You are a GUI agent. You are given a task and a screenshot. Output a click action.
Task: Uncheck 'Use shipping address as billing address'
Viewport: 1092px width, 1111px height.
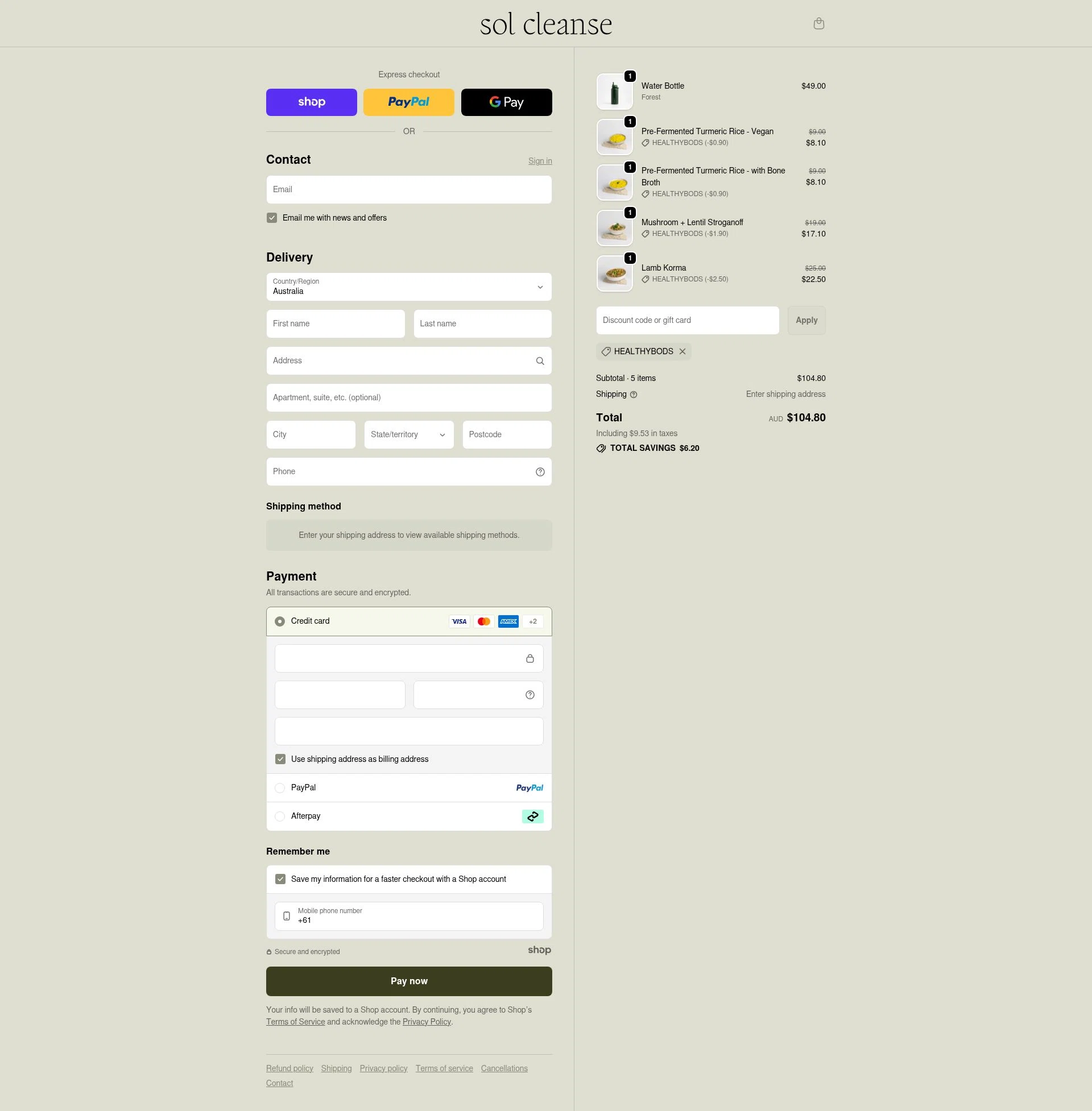tap(280, 758)
